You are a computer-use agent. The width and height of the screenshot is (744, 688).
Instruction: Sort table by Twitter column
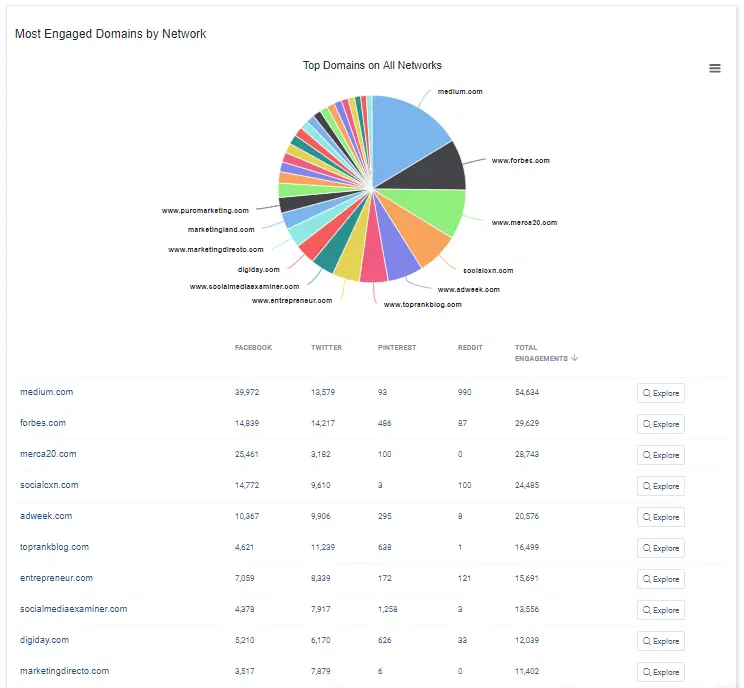coord(326,348)
